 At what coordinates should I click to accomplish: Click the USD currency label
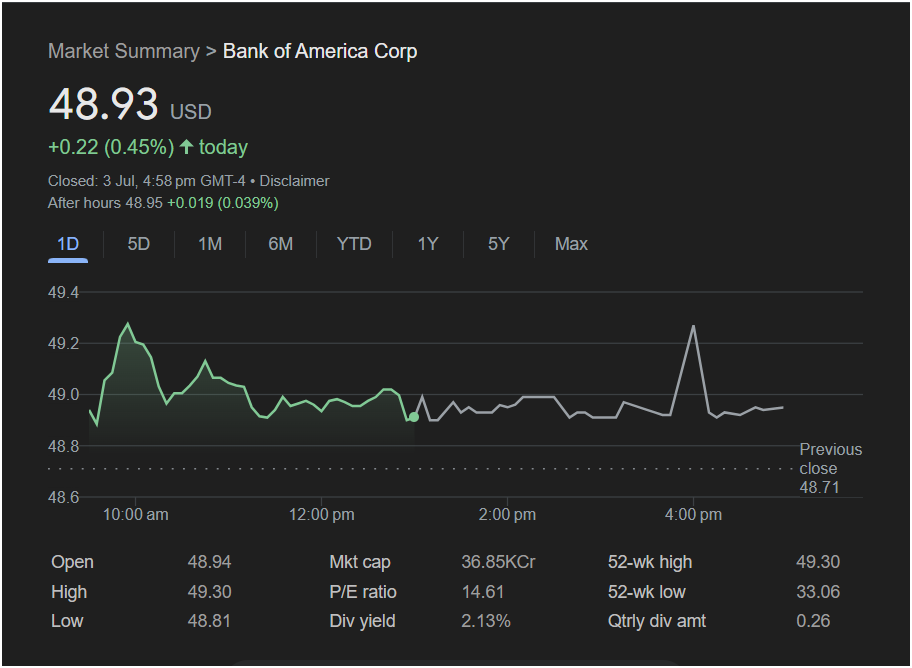click(x=191, y=112)
